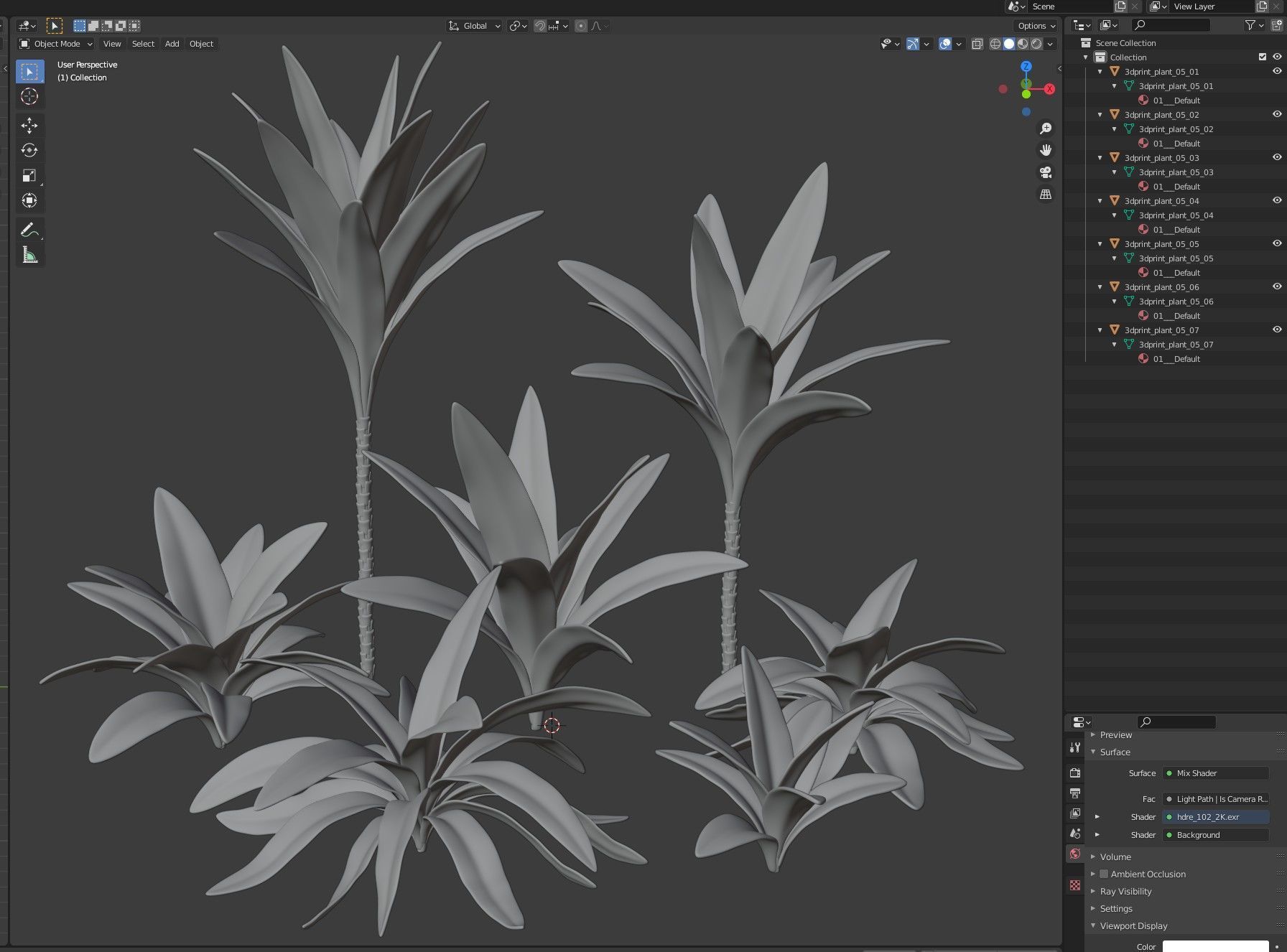
Task: Open the View Layer properties tab
Action: [x=1075, y=813]
